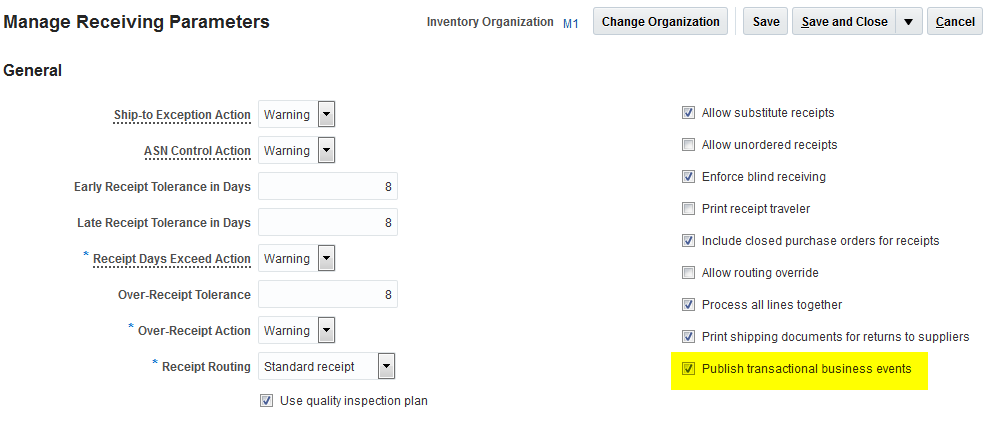Focus the Over-Receipt Tolerance input field

pyautogui.click(x=328, y=295)
